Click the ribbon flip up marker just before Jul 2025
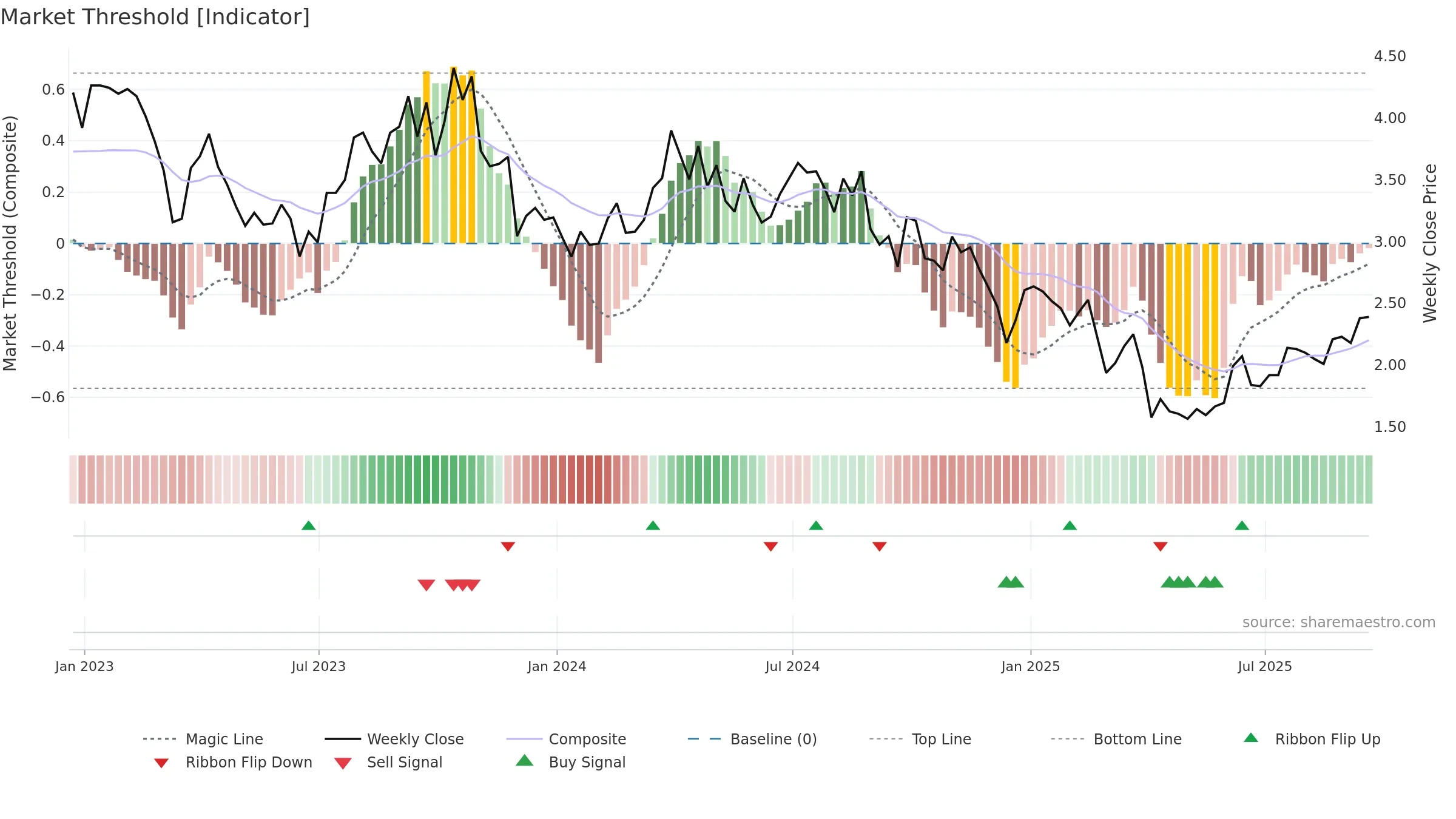1456x819 pixels. click(x=1242, y=525)
